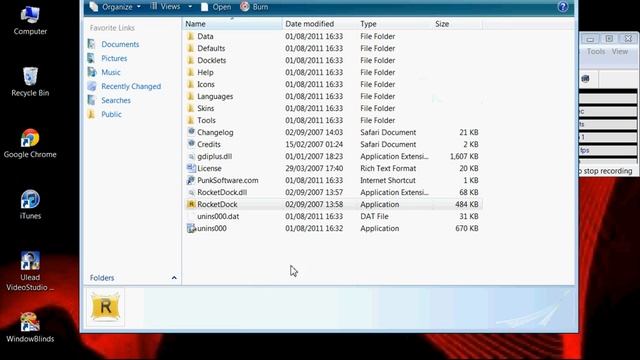Viewport: 640px width, 360px height.
Task: Open the Recycle Bin icon
Action: click(30, 82)
